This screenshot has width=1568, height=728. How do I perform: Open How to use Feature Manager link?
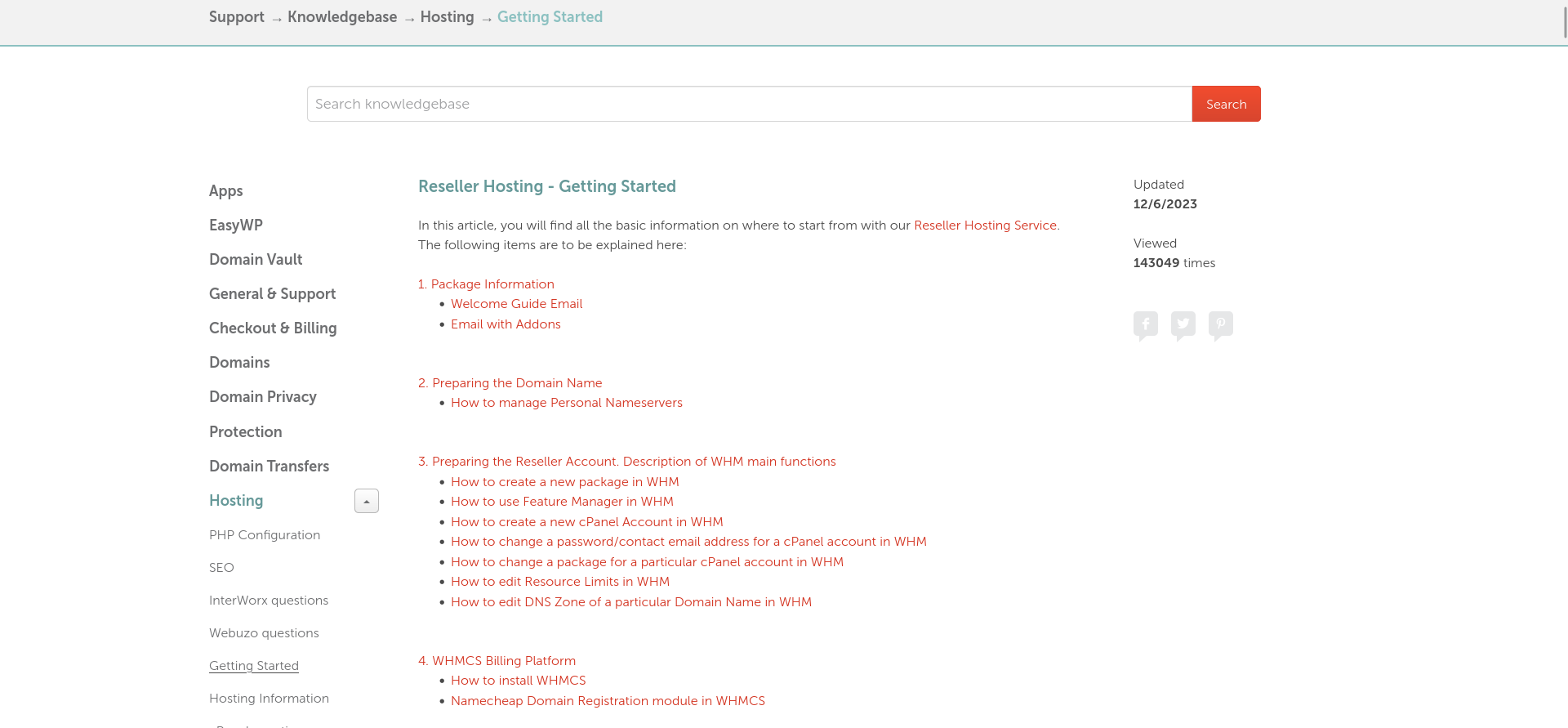[562, 502]
